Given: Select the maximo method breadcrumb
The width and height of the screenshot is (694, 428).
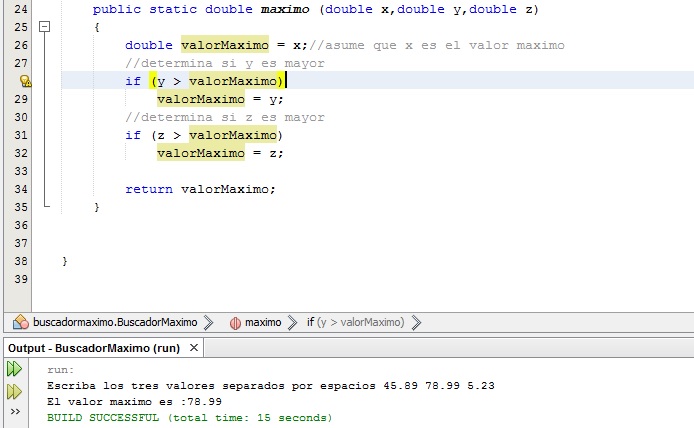Looking at the screenshot, I should (262, 322).
